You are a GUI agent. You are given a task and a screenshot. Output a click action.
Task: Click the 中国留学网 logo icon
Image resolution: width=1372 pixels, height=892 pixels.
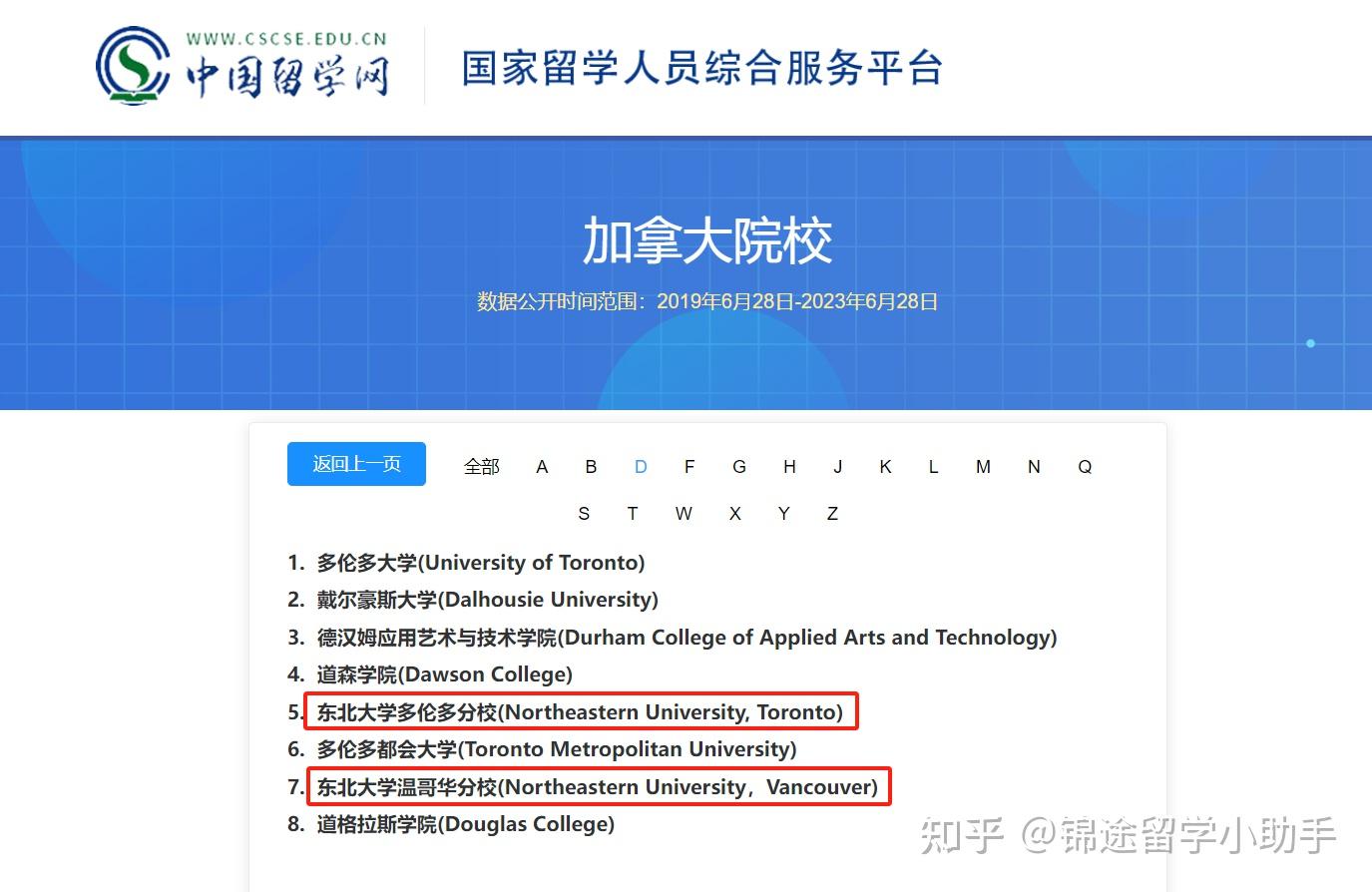[x=134, y=64]
